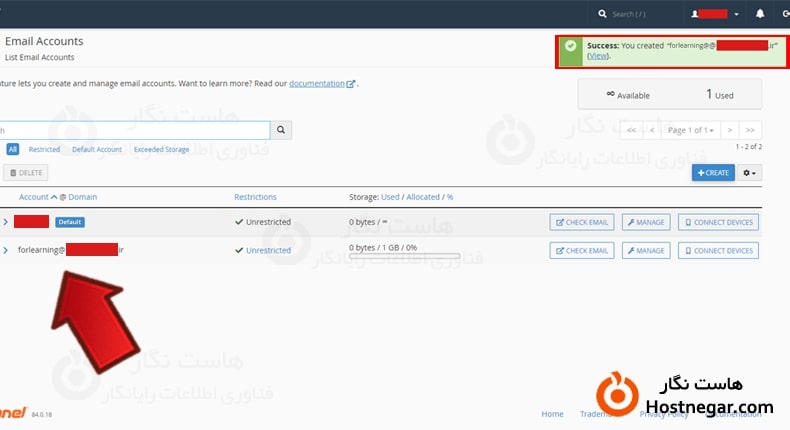
Task: Expand the default account row
Action: click(x=6, y=222)
